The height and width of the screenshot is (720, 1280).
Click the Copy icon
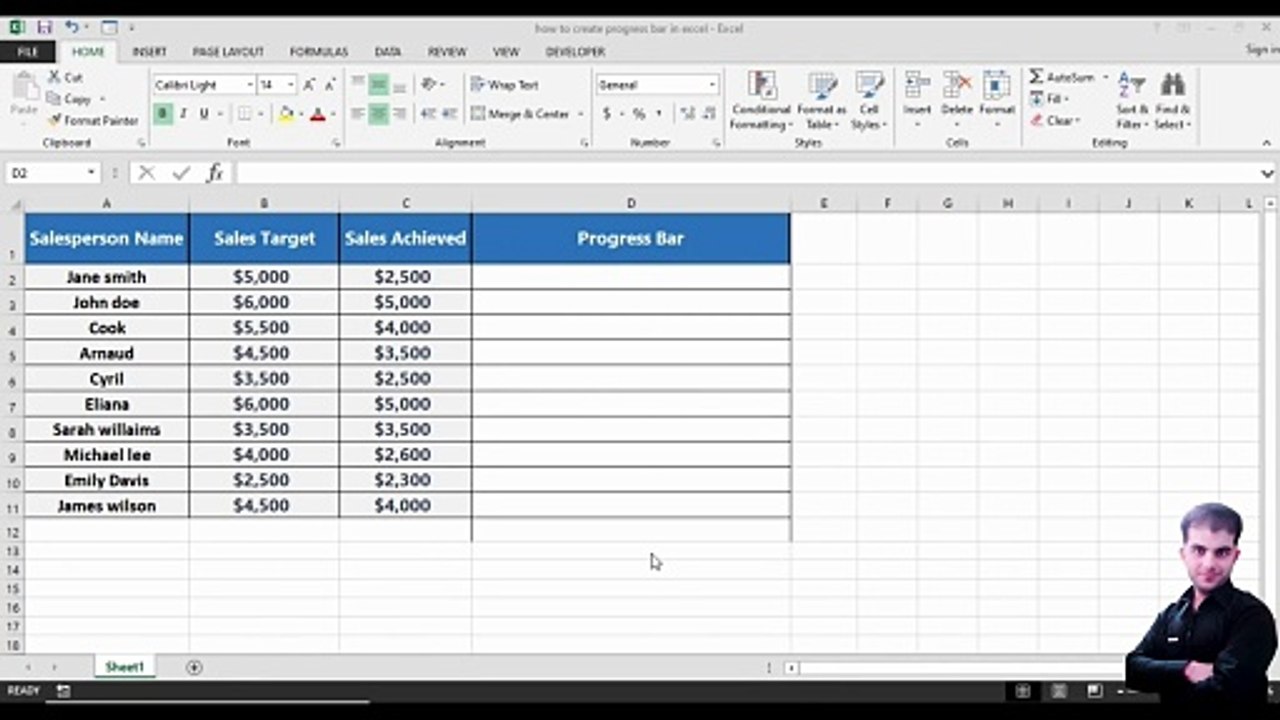(55, 99)
